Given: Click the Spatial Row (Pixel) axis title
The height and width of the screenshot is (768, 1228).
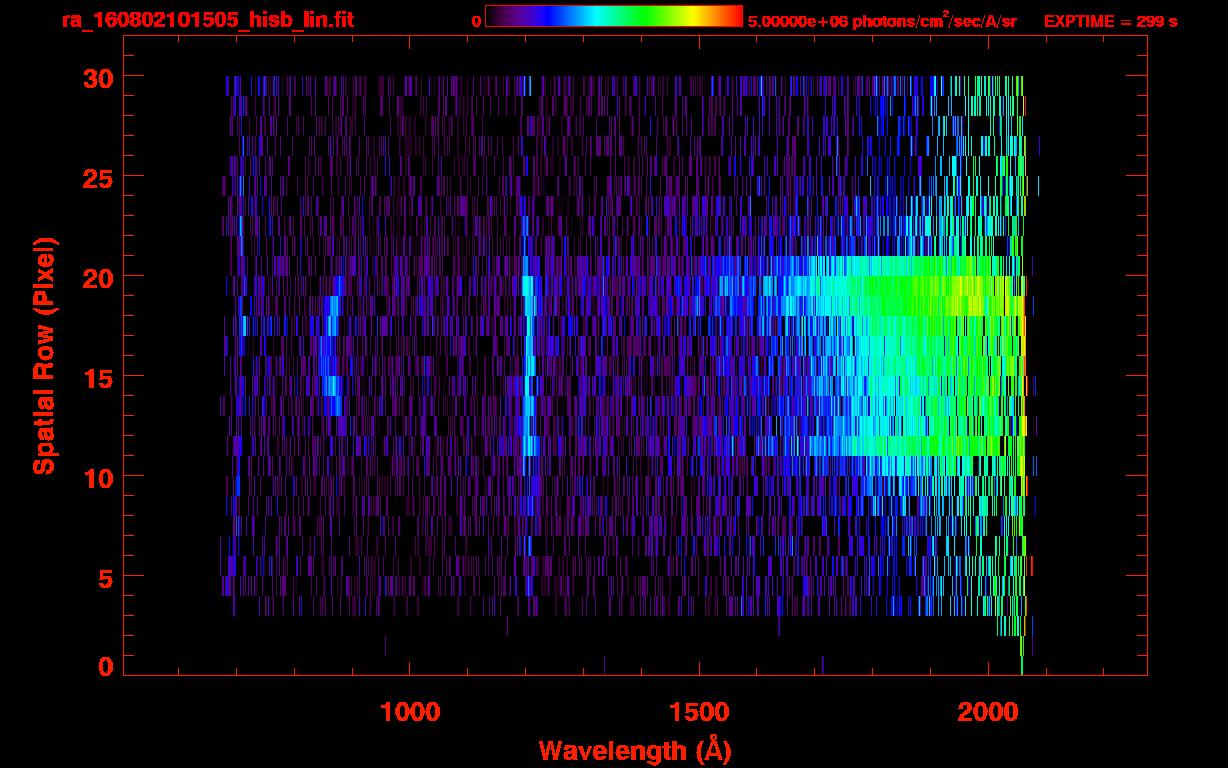Looking at the screenshot, I should [44, 356].
